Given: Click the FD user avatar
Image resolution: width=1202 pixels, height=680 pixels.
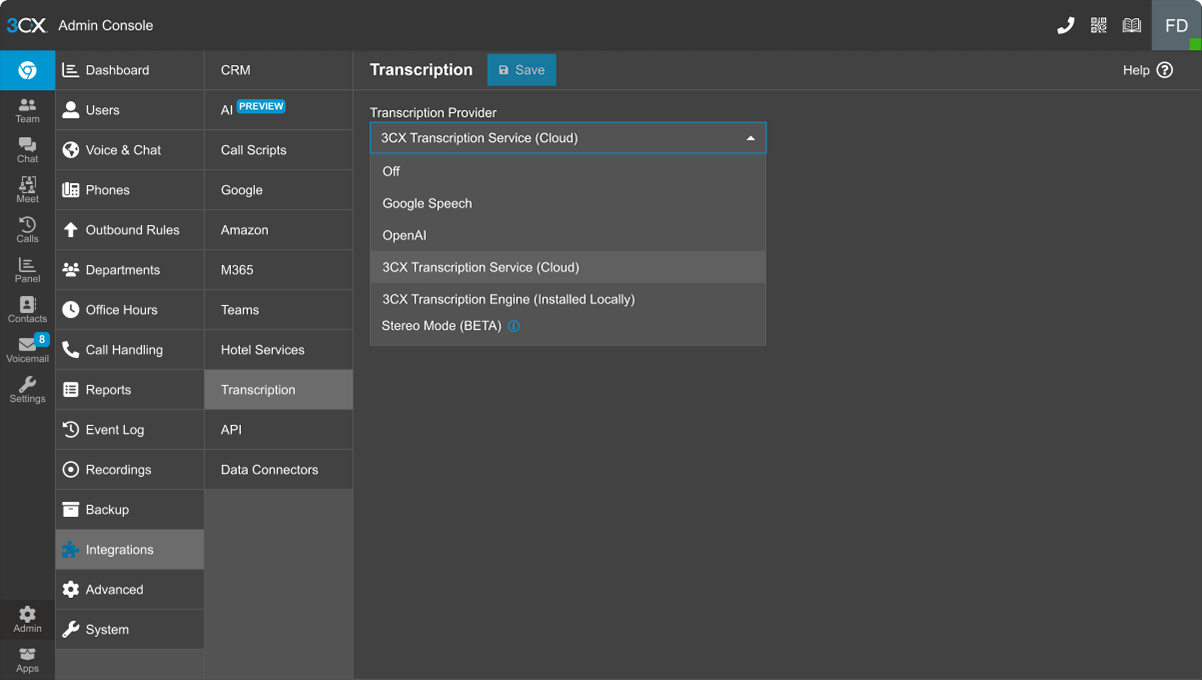Looking at the screenshot, I should point(1176,26).
